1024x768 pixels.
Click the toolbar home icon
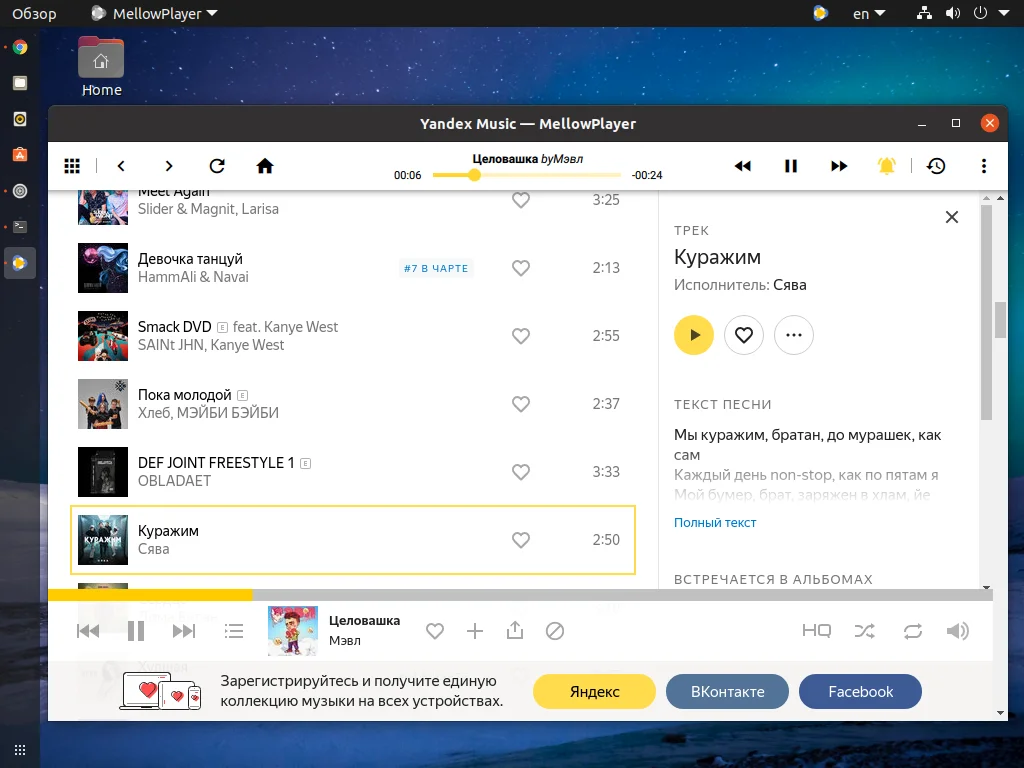point(264,166)
